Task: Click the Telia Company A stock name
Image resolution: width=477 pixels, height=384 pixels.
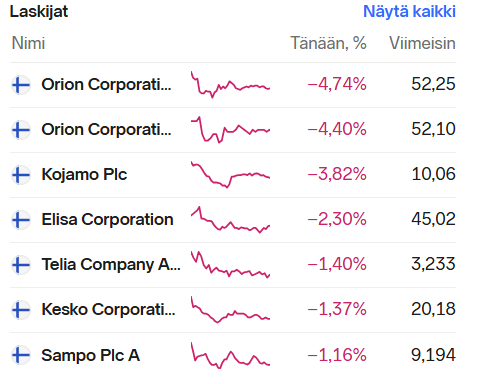Action: tap(111, 265)
